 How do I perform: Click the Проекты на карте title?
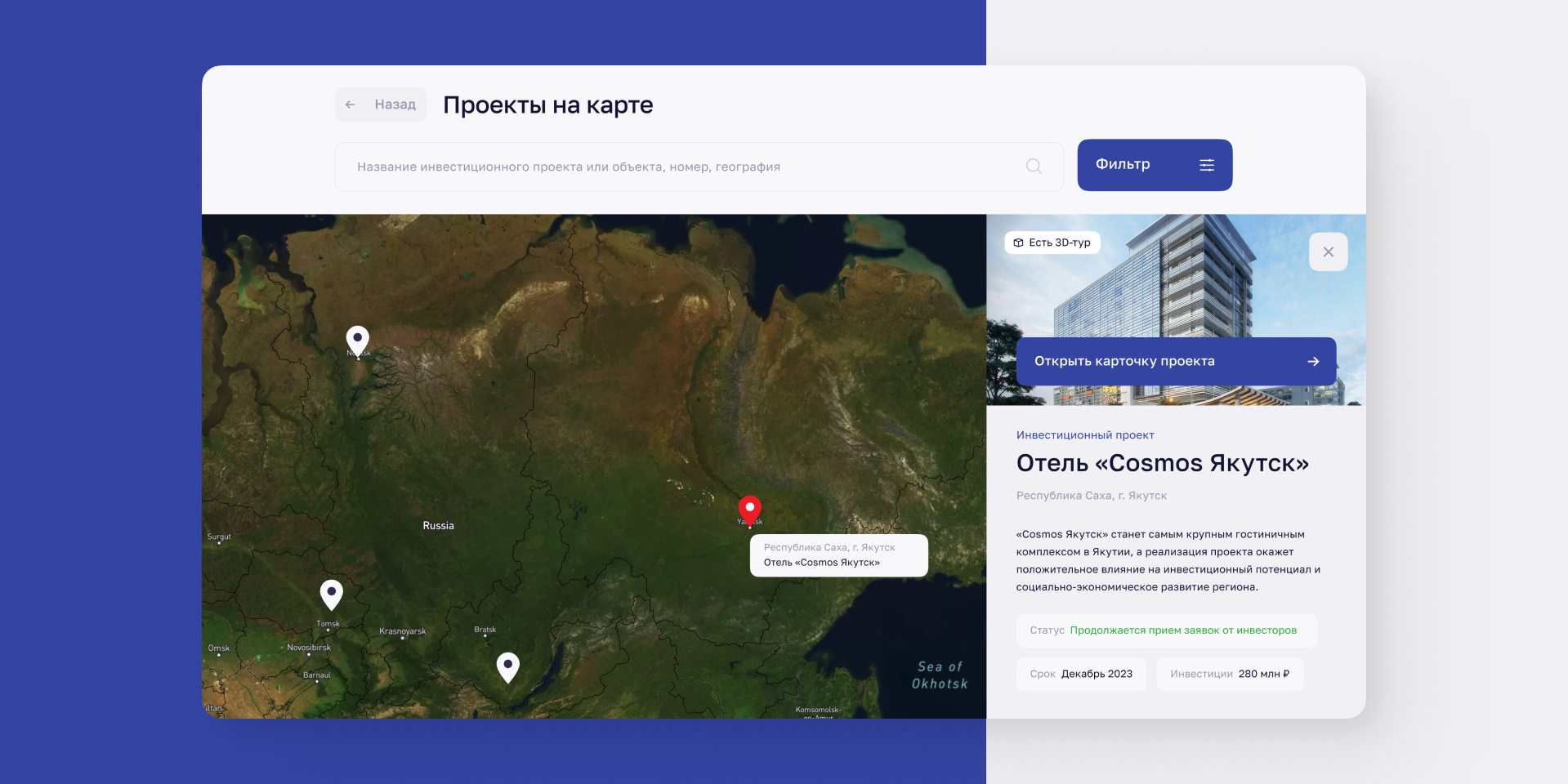(548, 105)
